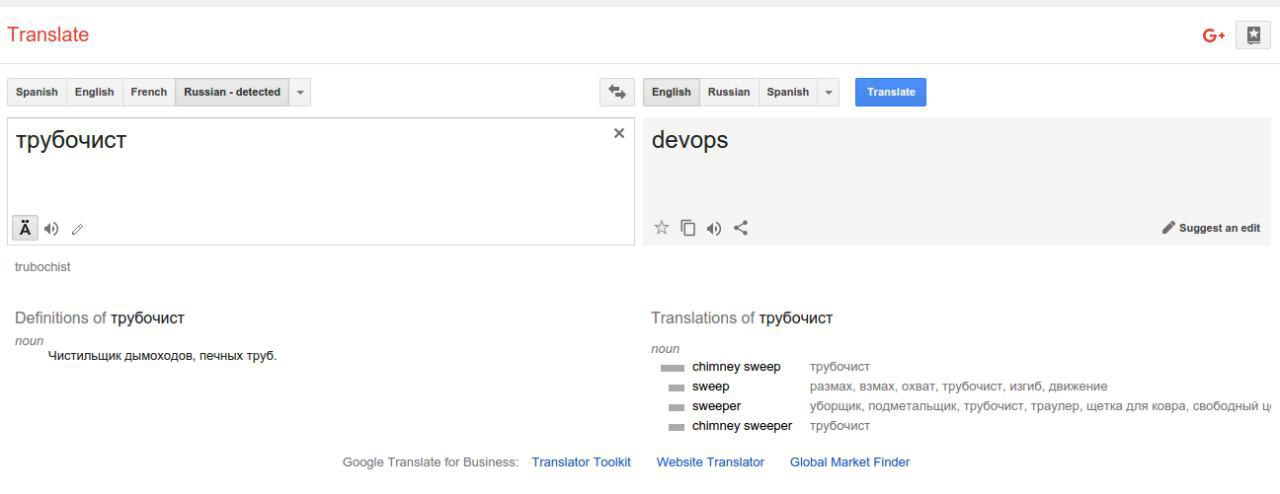
Task: Expand the source language dropdown arrow
Action: pyautogui.click(x=300, y=92)
